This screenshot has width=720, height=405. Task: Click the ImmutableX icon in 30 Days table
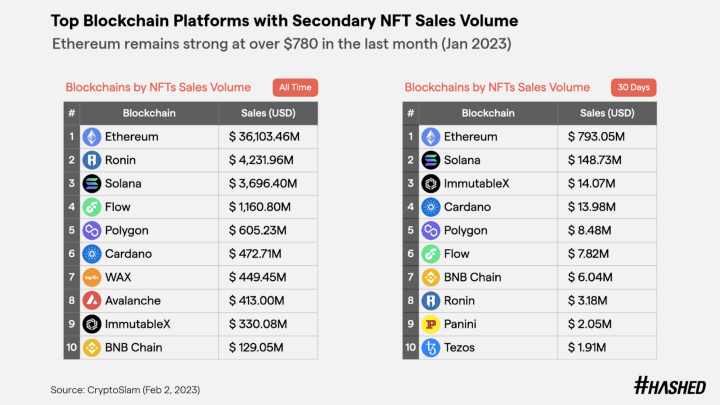pyautogui.click(x=431, y=184)
